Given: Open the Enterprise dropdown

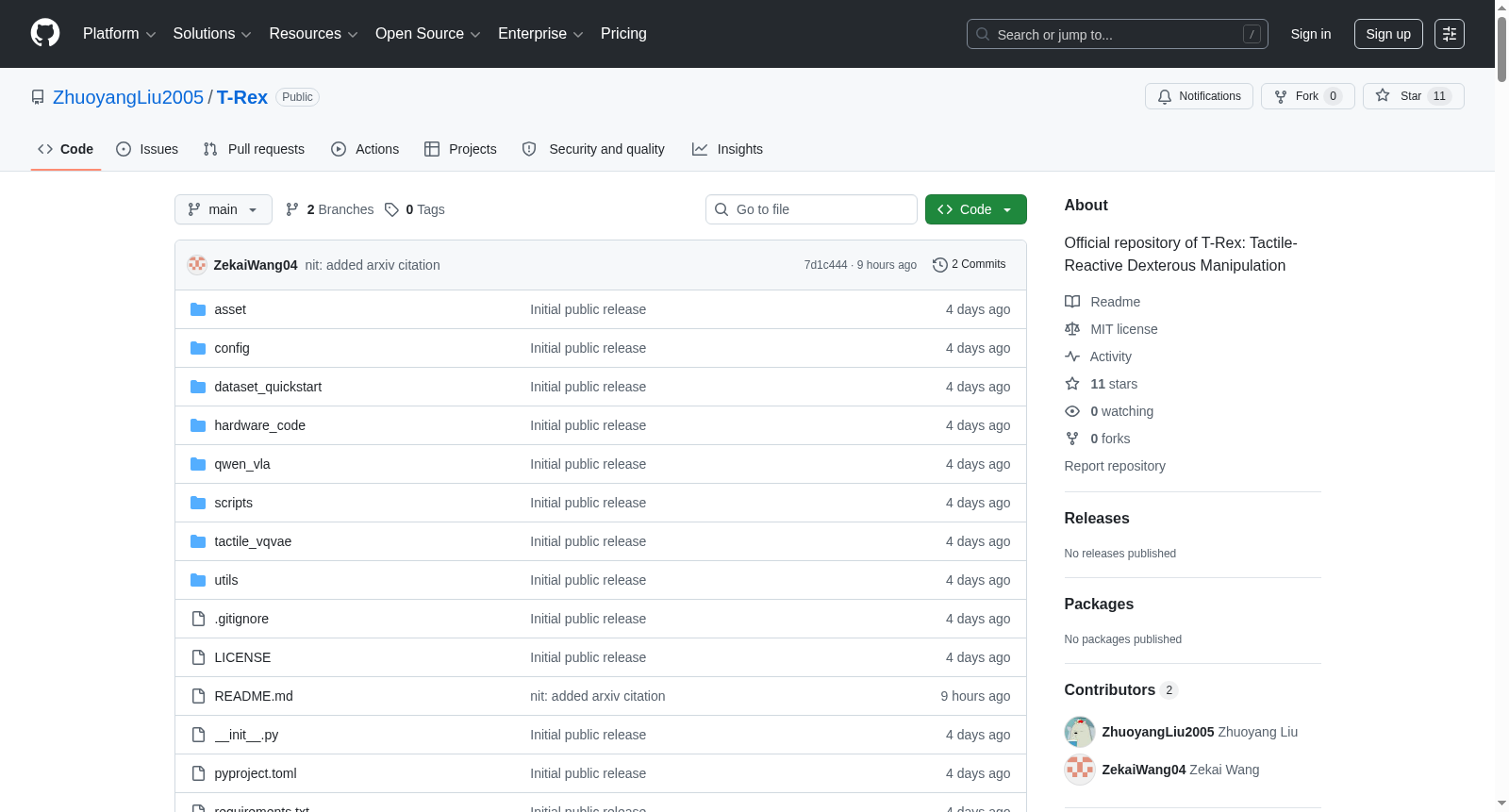Looking at the screenshot, I should coord(540,34).
